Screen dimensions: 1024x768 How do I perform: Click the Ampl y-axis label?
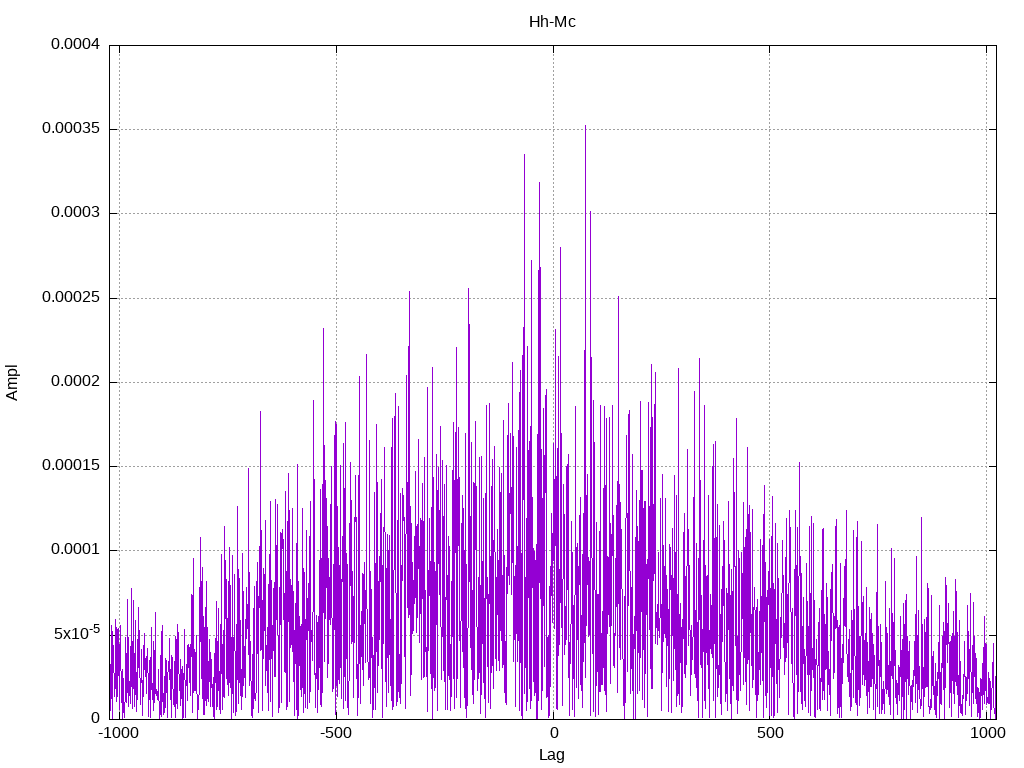coord(12,382)
